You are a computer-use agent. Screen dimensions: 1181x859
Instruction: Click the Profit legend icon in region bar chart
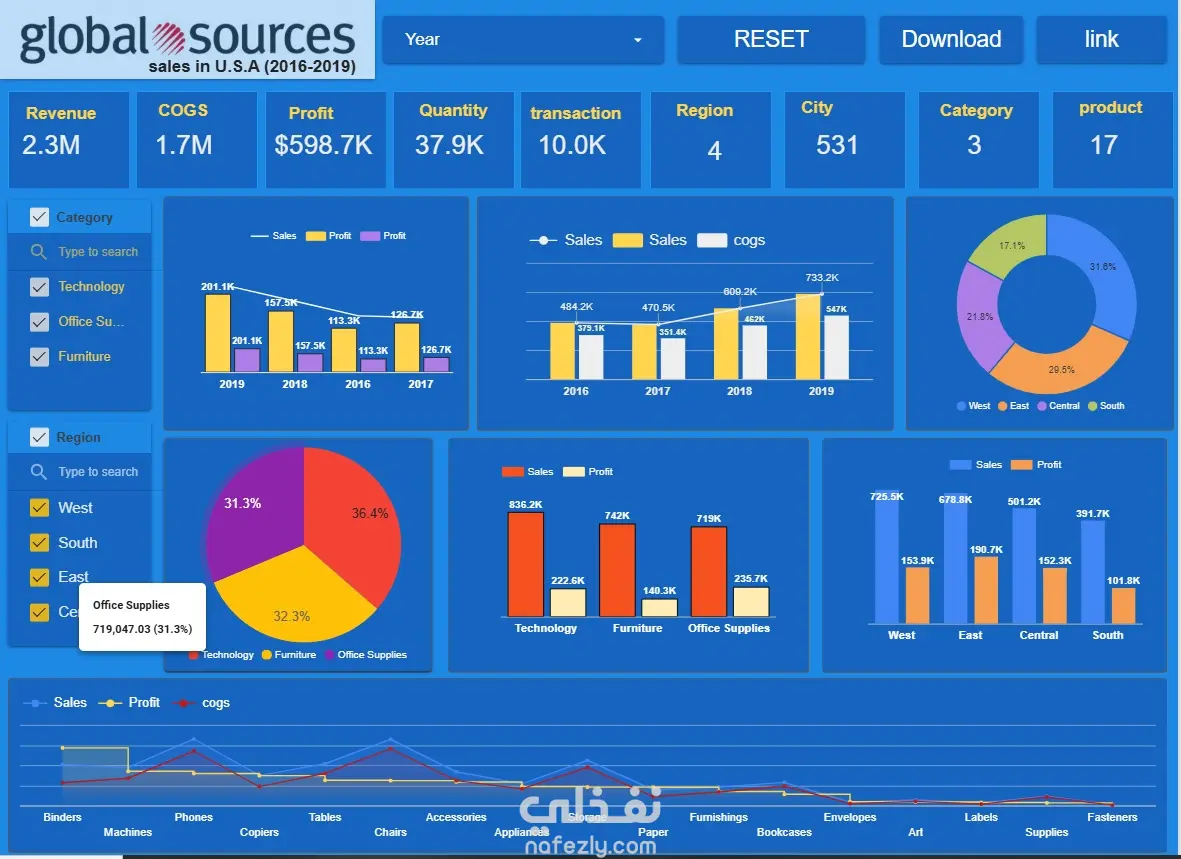(x=1021, y=465)
